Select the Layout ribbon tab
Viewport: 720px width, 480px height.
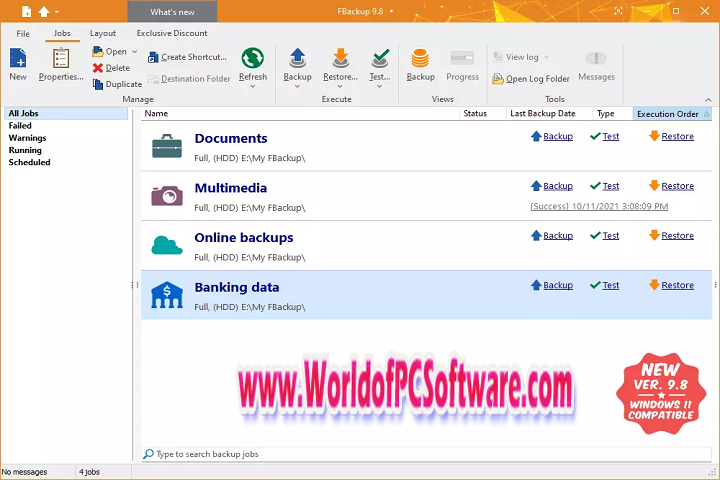pyautogui.click(x=103, y=33)
